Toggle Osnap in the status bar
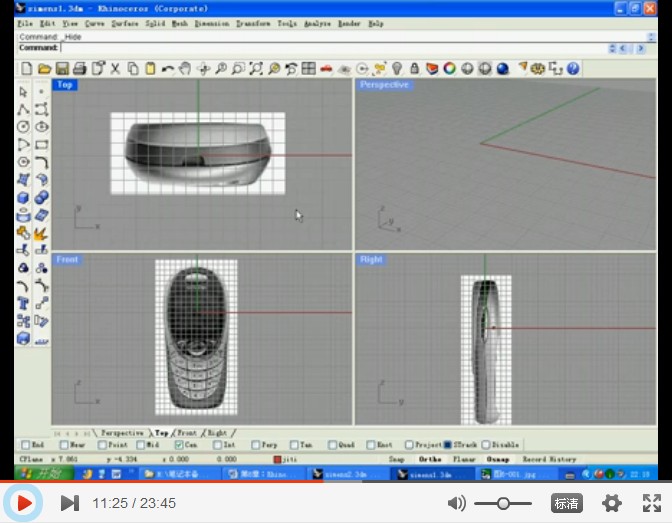The height and width of the screenshot is (523, 672). coord(498,459)
